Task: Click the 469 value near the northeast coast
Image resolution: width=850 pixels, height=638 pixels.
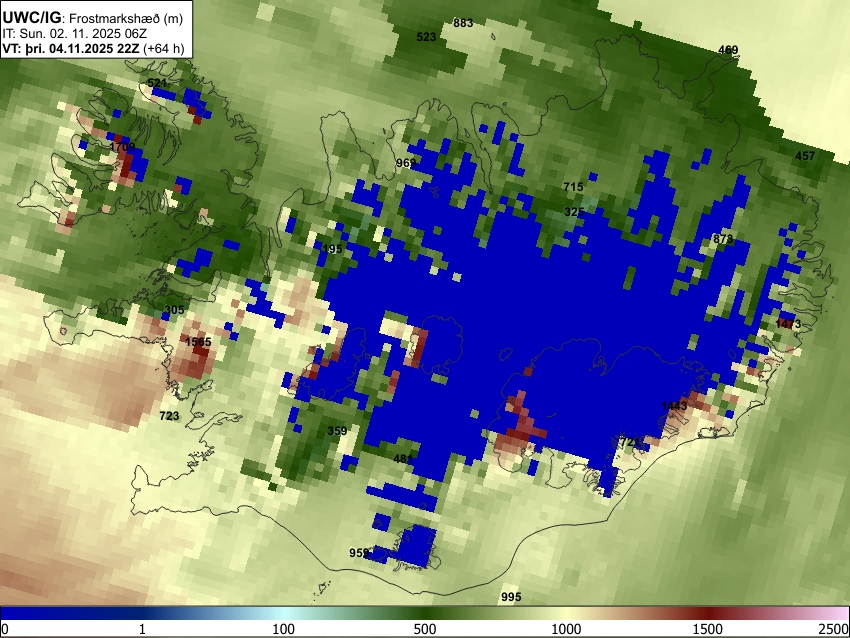Action: (x=728, y=50)
